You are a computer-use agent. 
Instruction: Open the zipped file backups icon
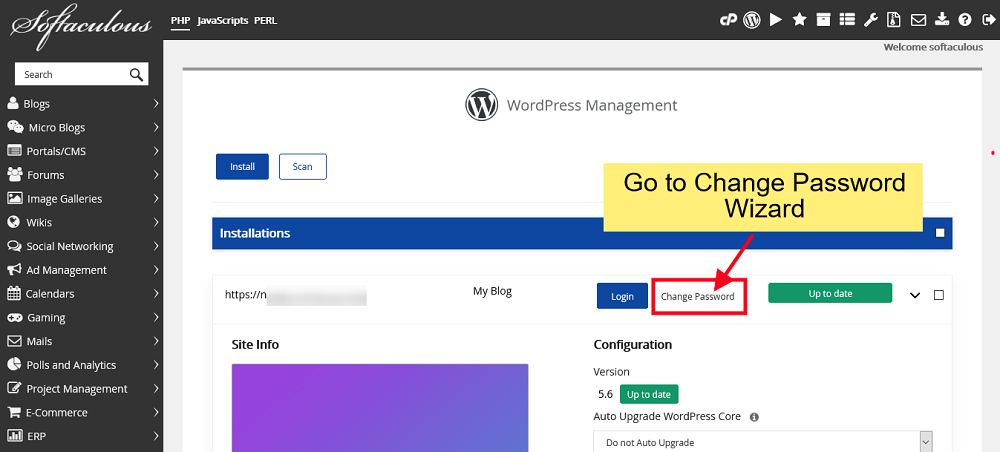pyautogui.click(x=894, y=20)
